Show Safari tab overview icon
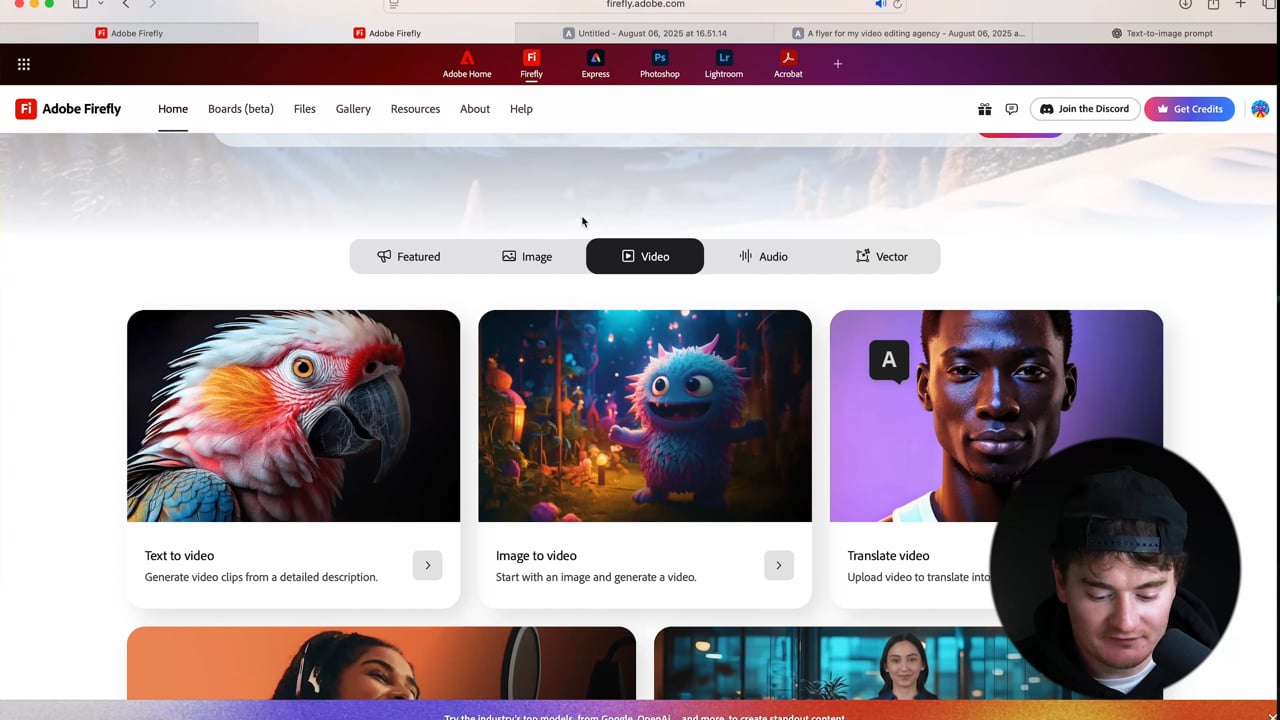 click(x=1269, y=4)
